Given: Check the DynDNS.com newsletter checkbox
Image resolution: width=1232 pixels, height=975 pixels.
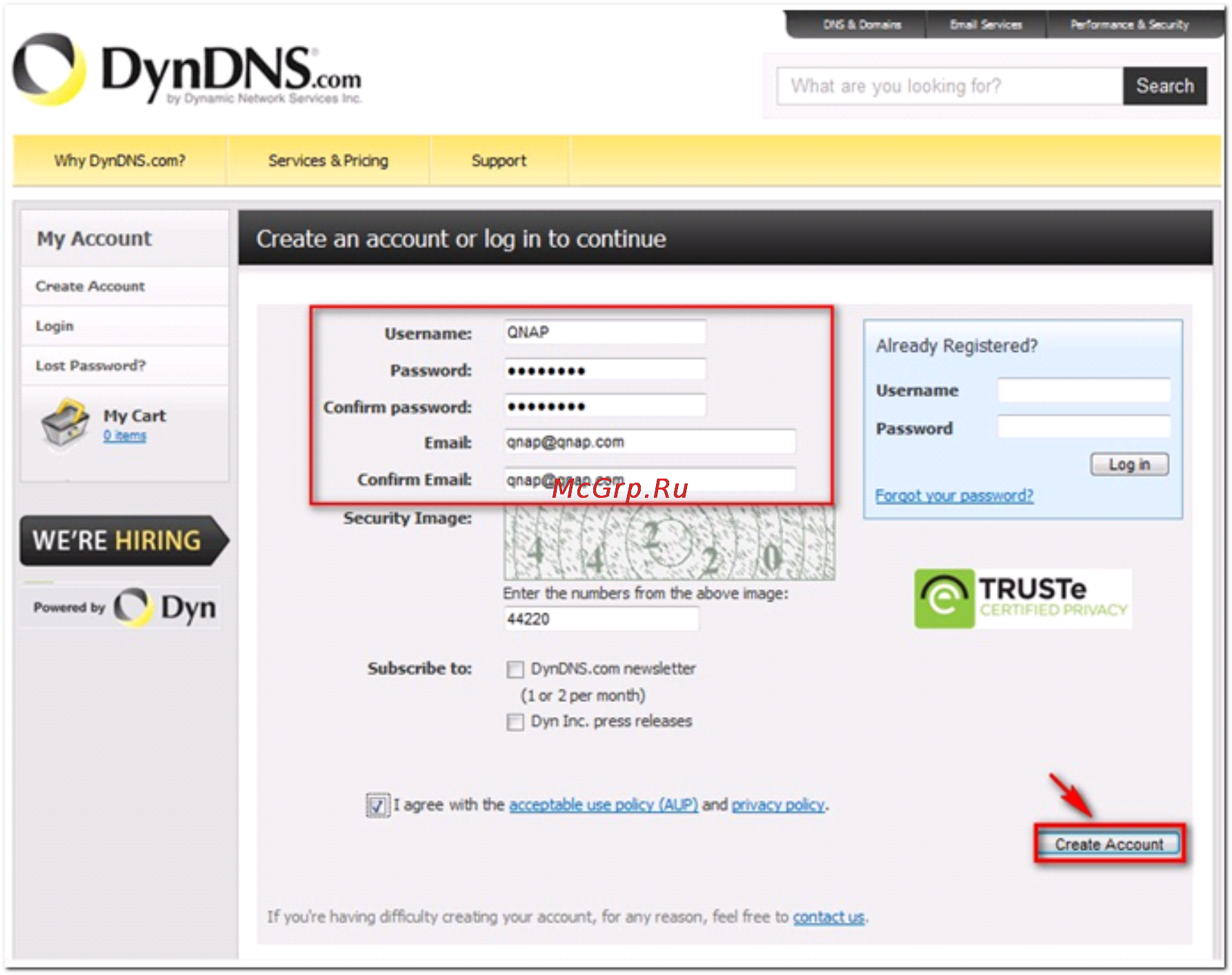Looking at the screenshot, I should click(515, 670).
